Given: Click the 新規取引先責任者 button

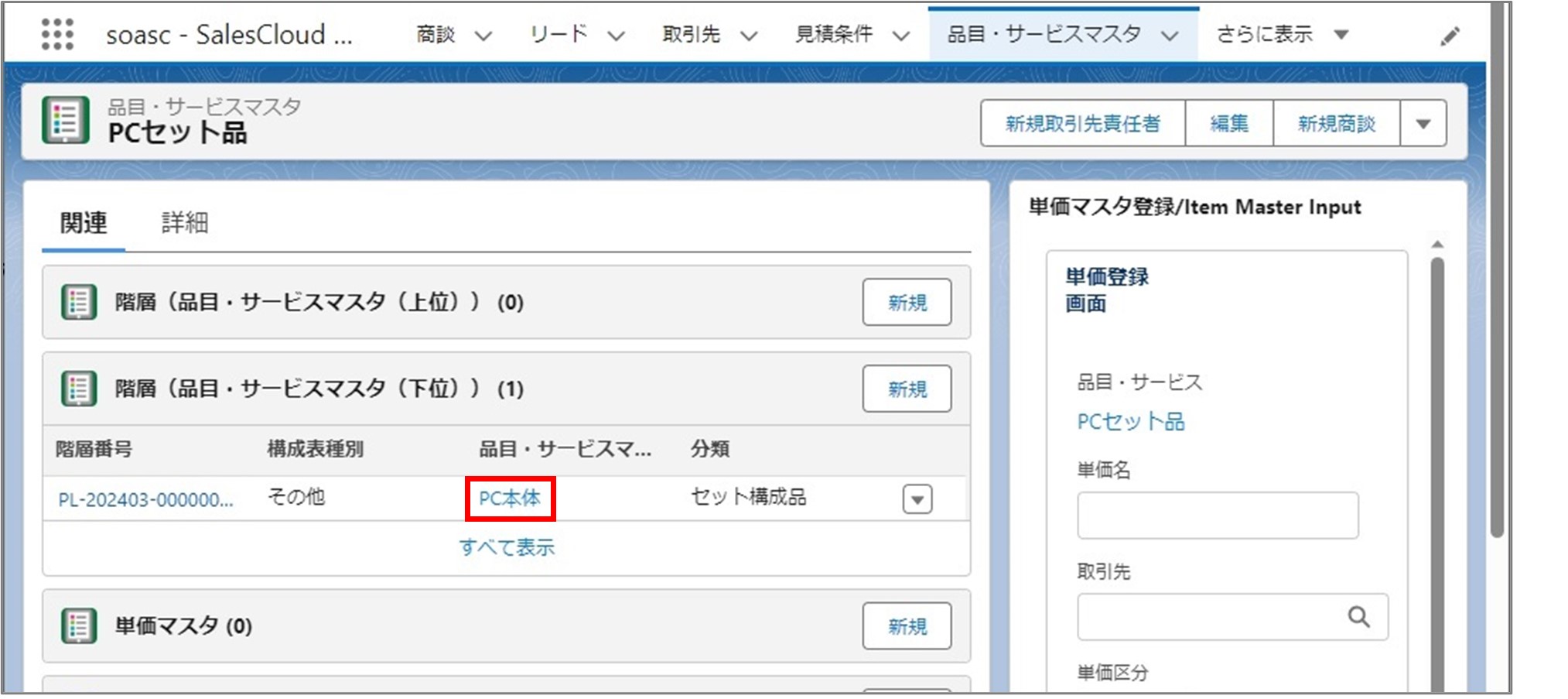Looking at the screenshot, I should coord(1082,124).
